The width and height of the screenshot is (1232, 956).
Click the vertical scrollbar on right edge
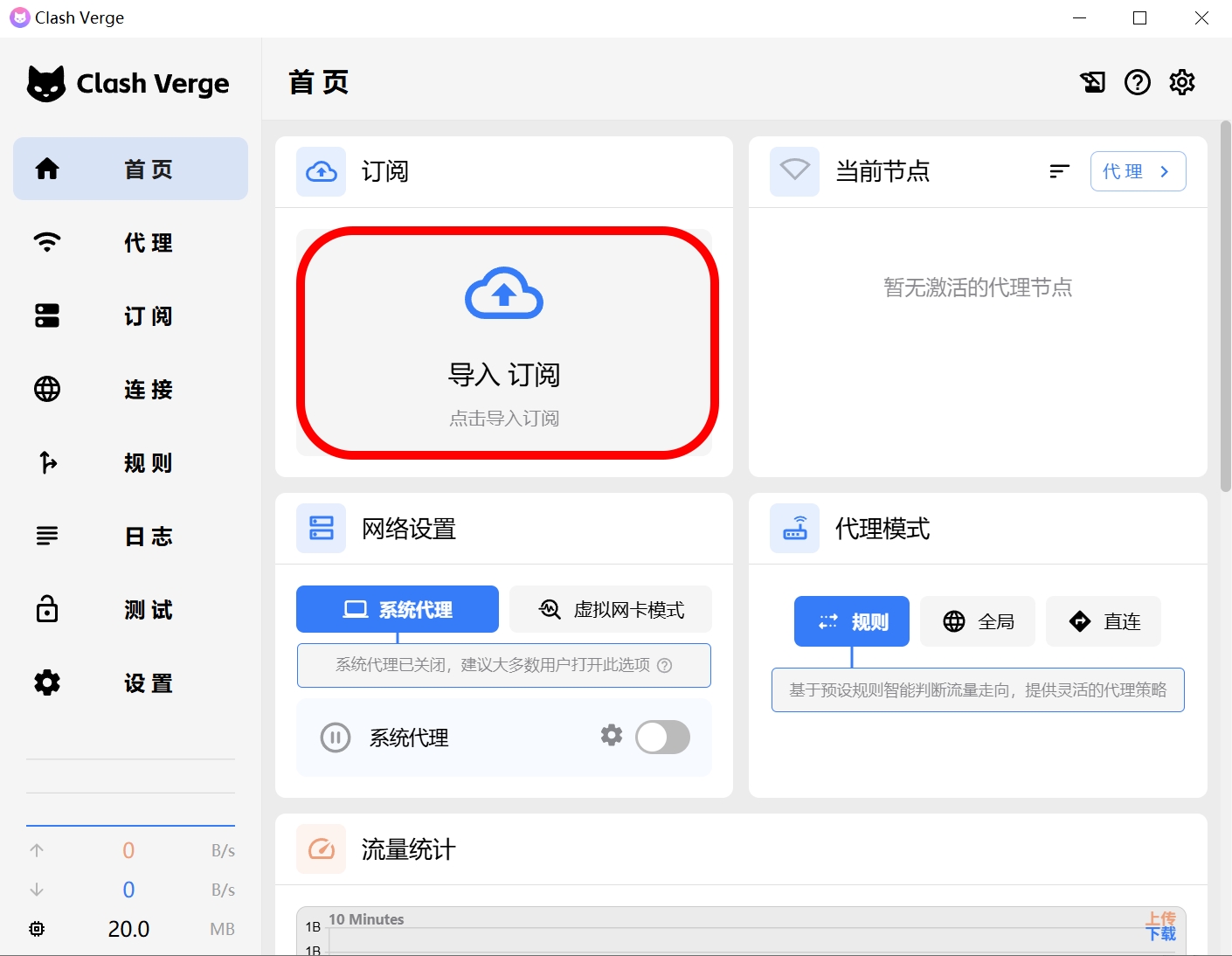[1225, 306]
